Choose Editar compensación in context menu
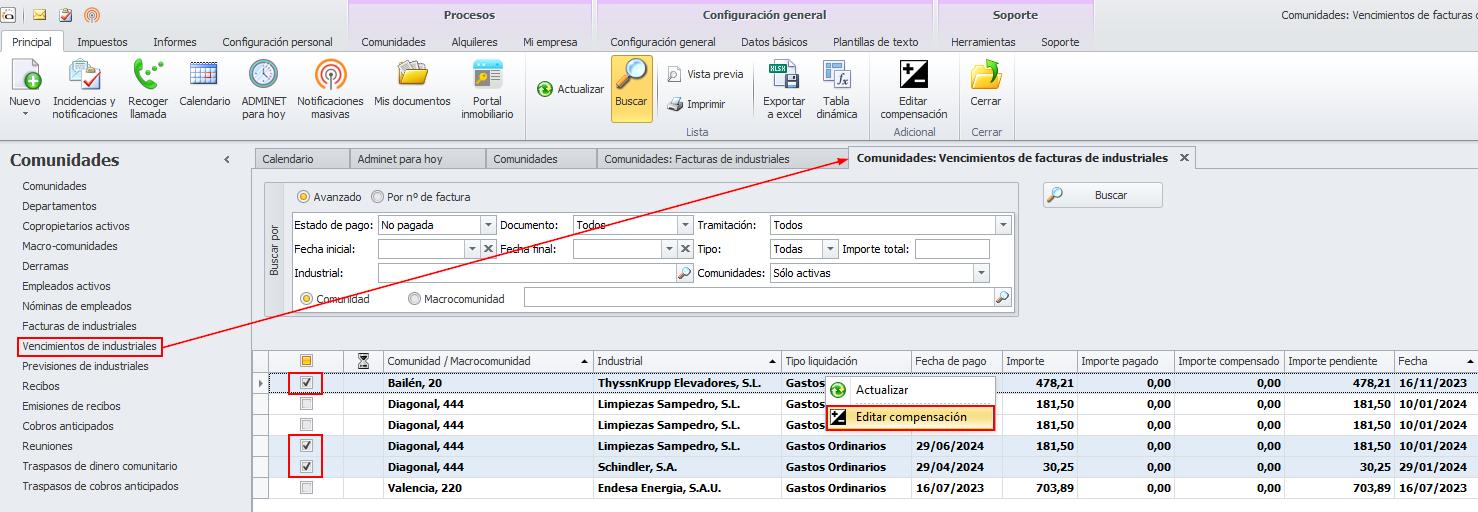Viewport: 1478px width, 512px height. coord(910,417)
